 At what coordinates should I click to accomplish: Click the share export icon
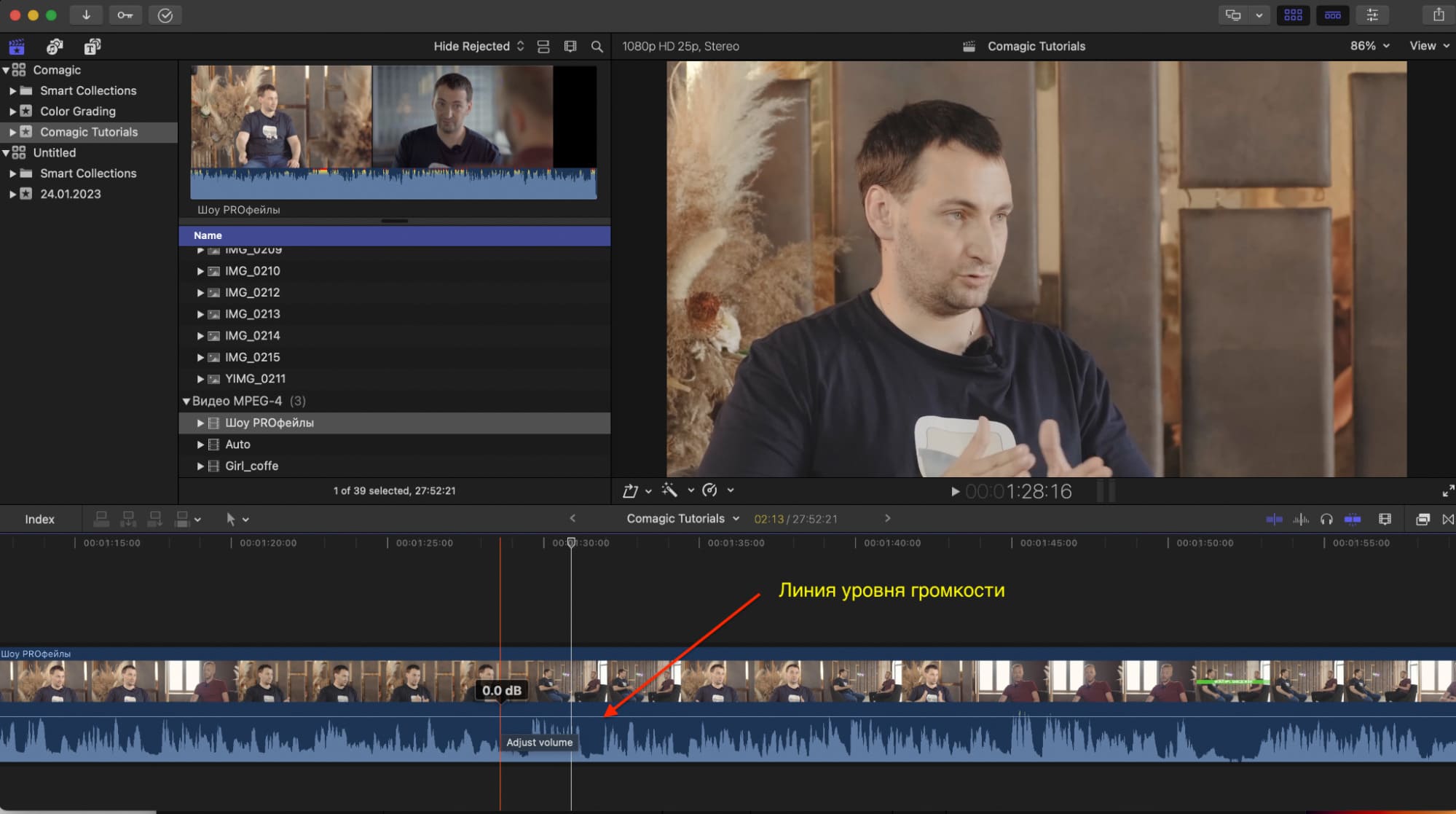click(x=1439, y=15)
